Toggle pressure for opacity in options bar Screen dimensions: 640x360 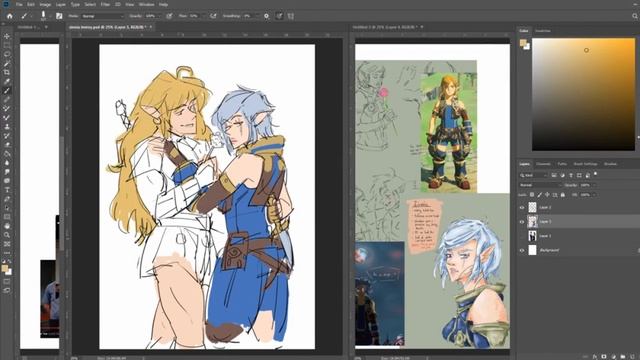click(x=169, y=16)
